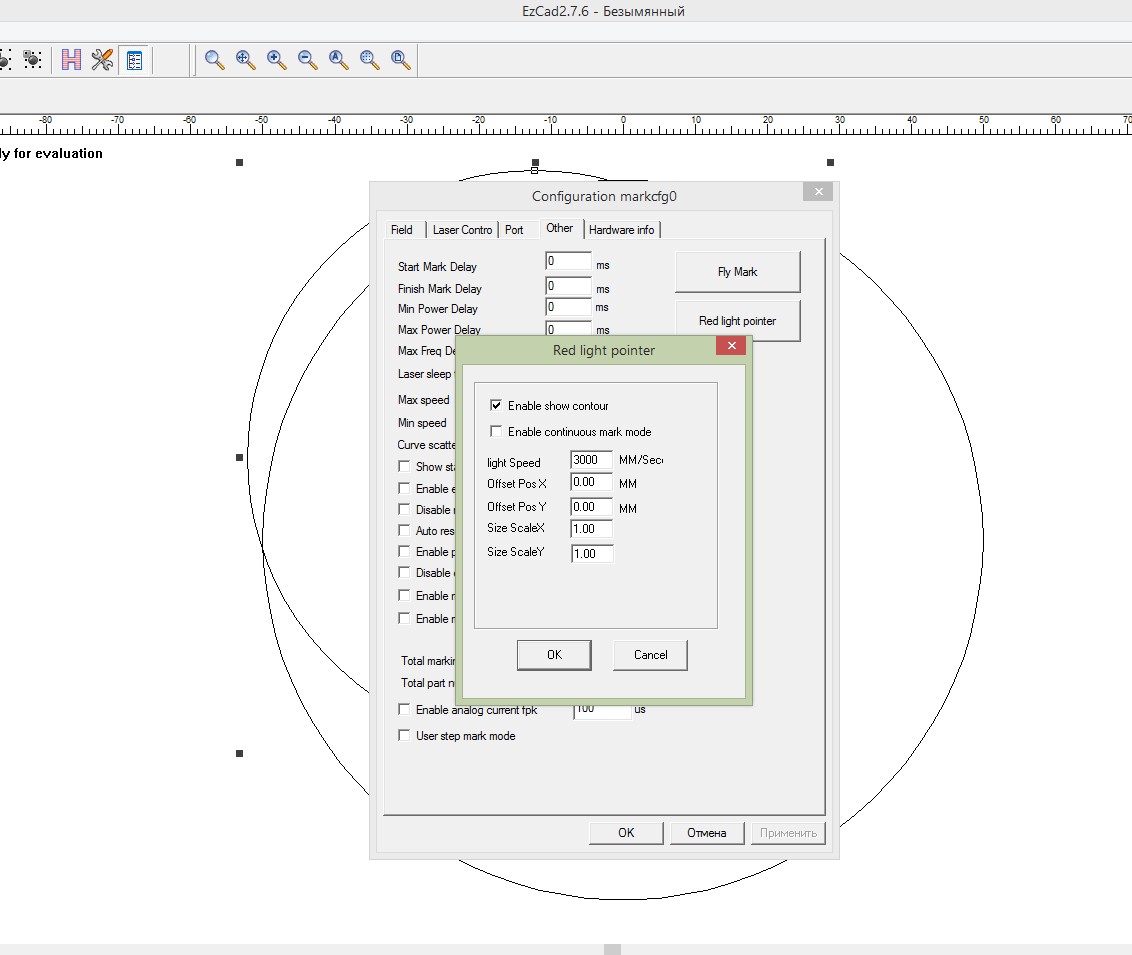
Task: Select the pan view magnifier icon
Action: [x=245, y=60]
